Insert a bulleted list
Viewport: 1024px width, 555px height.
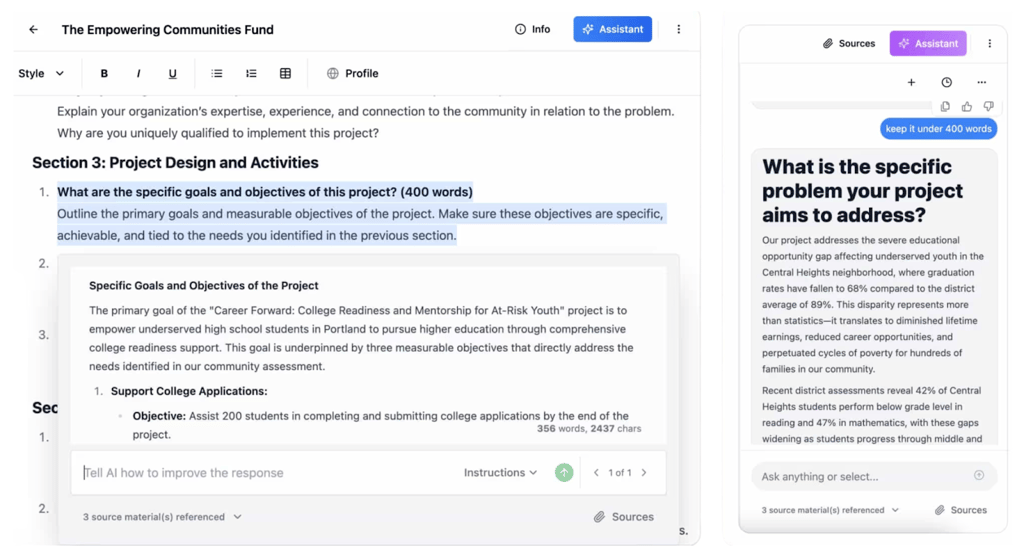pos(217,74)
